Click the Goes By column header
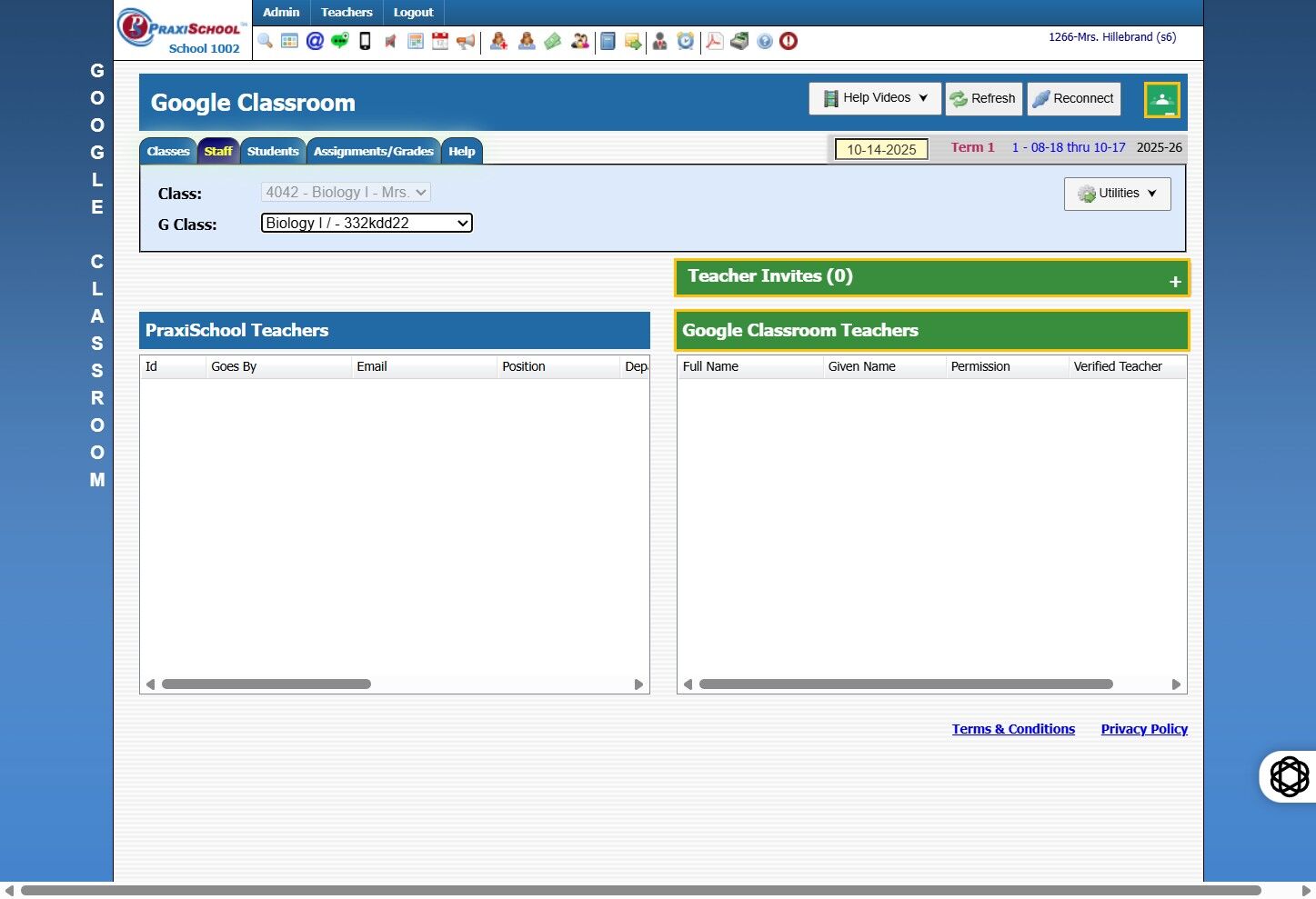1316x899 pixels. coord(278,366)
